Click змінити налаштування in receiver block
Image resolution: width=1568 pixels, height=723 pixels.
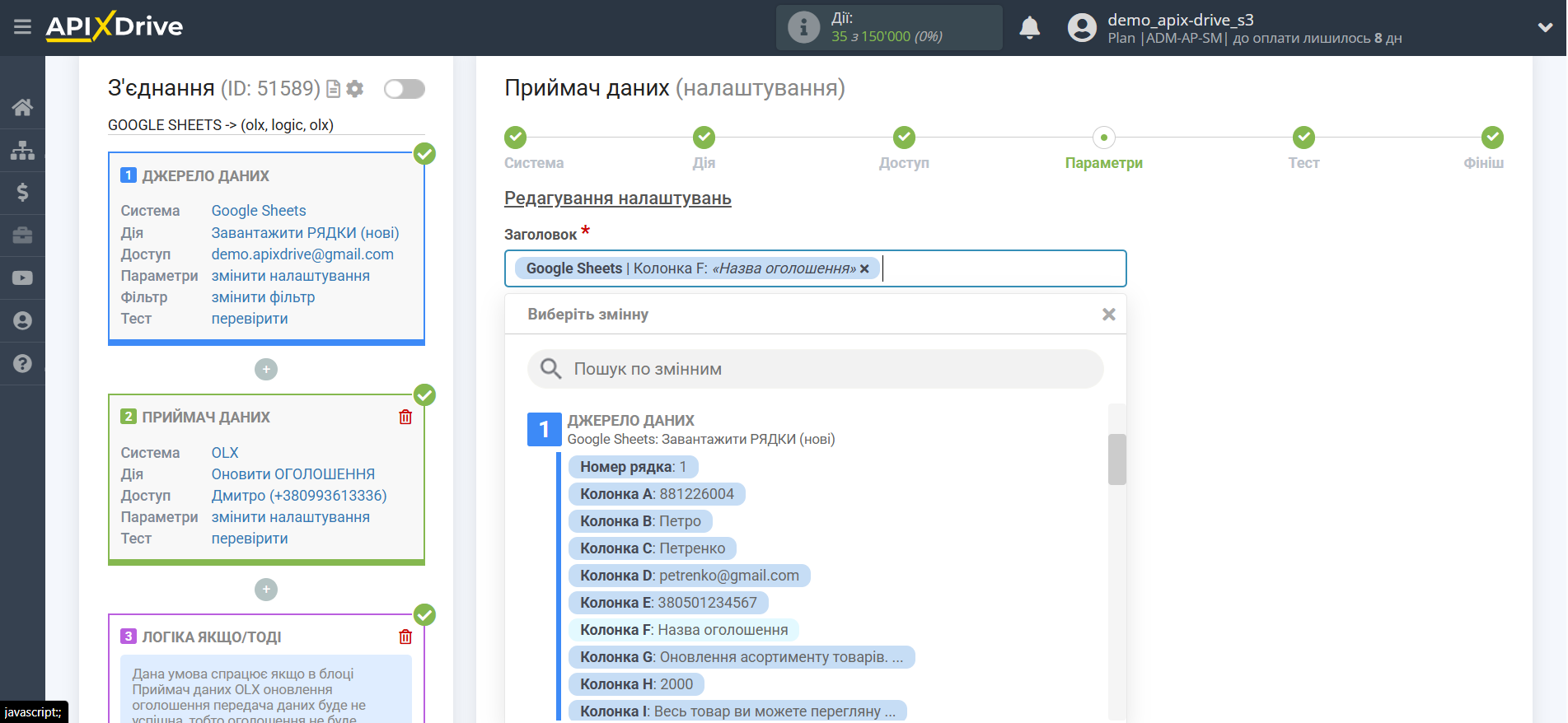[x=290, y=517]
